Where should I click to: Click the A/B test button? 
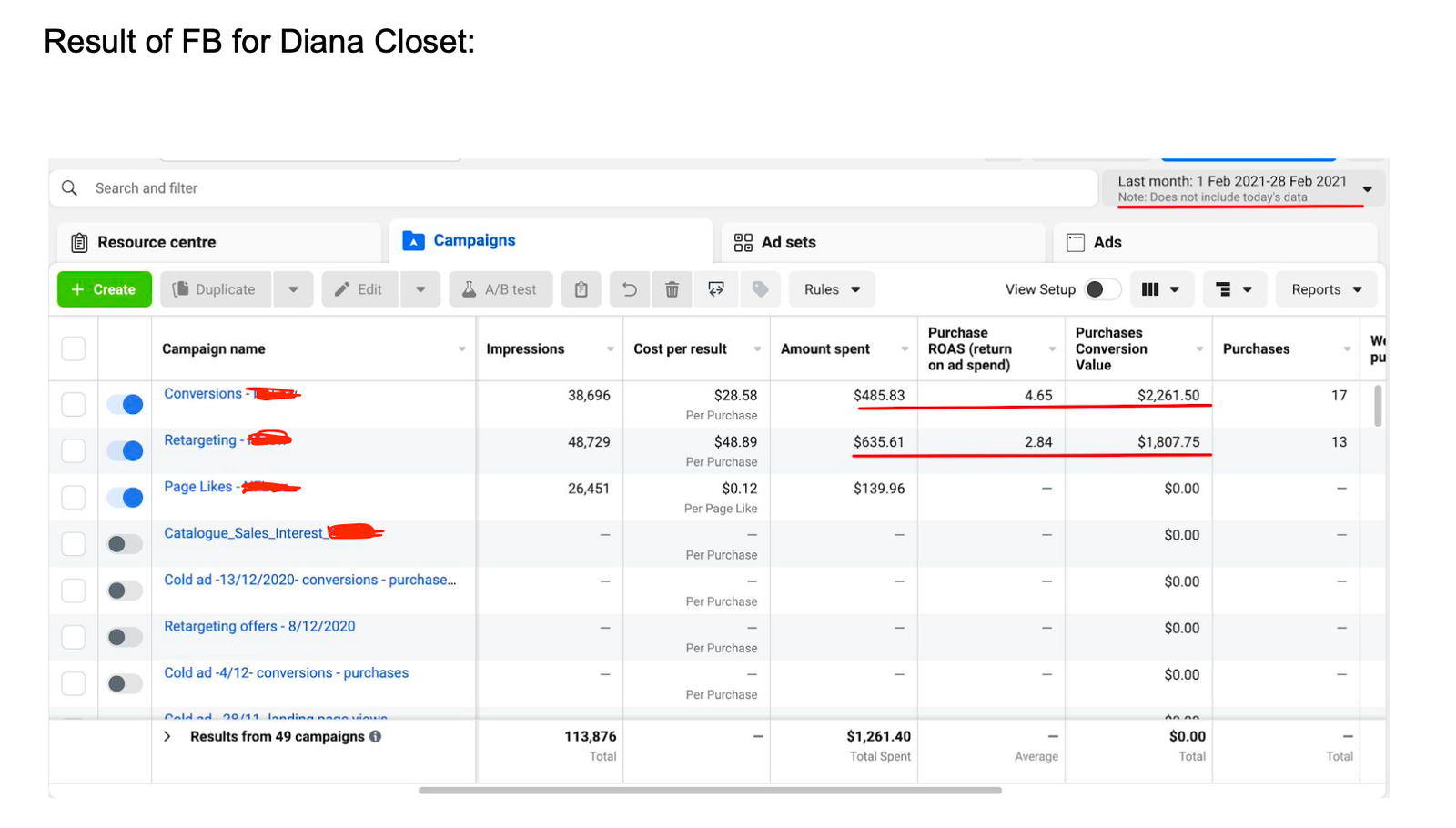click(500, 289)
